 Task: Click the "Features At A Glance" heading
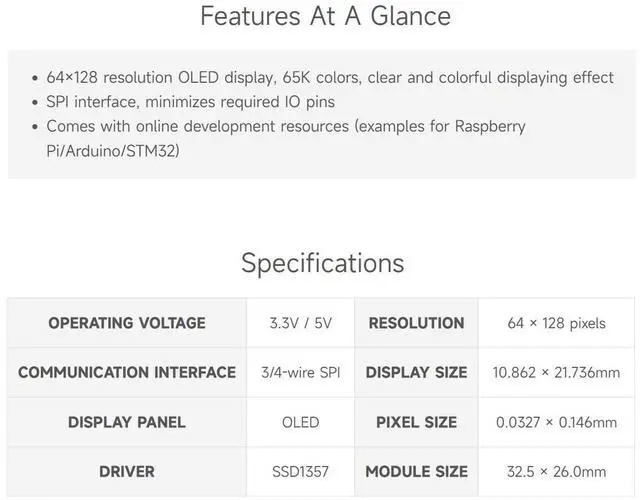coord(325,17)
